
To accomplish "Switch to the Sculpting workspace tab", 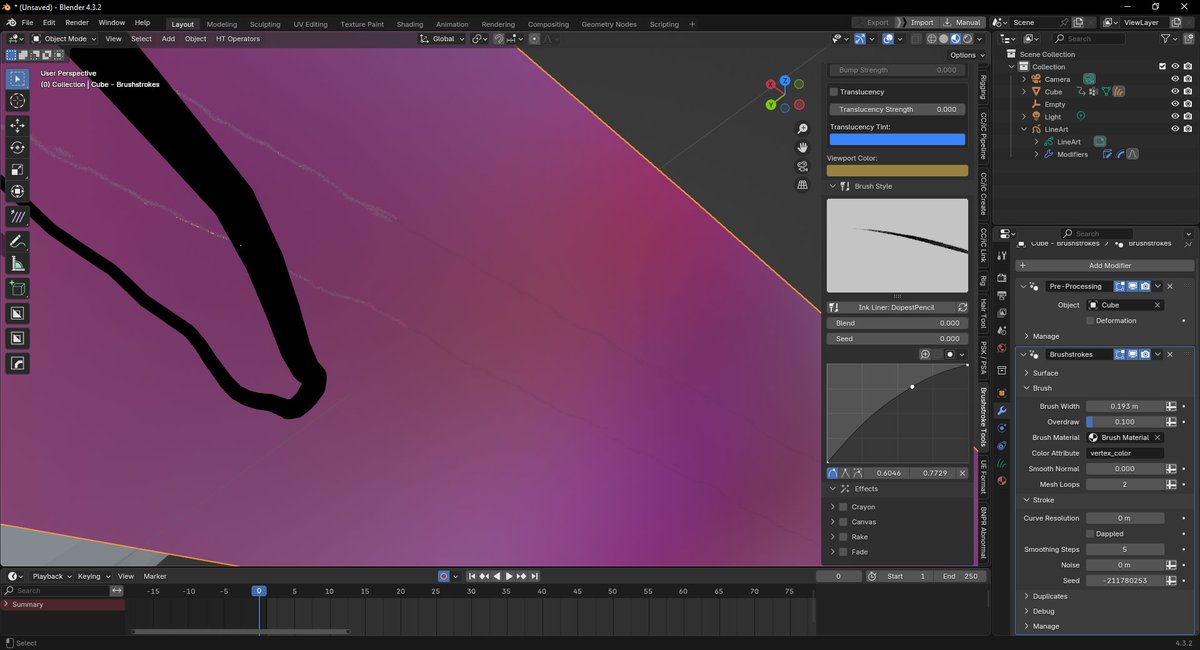I will click(x=265, y=24).
